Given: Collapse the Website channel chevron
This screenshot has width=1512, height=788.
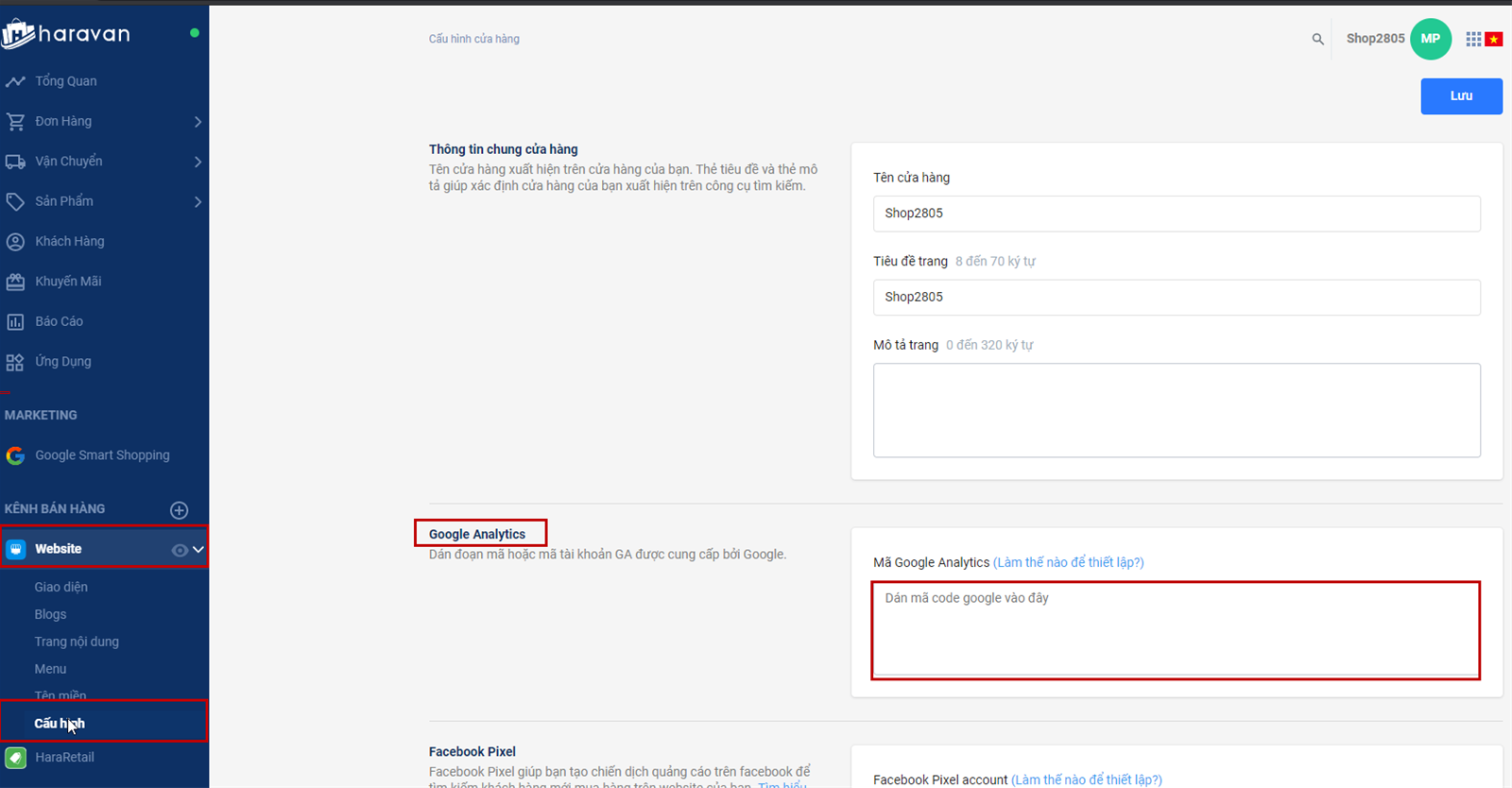Looking at the screenshot, I should pyautogui.click(x=198, y=549).
